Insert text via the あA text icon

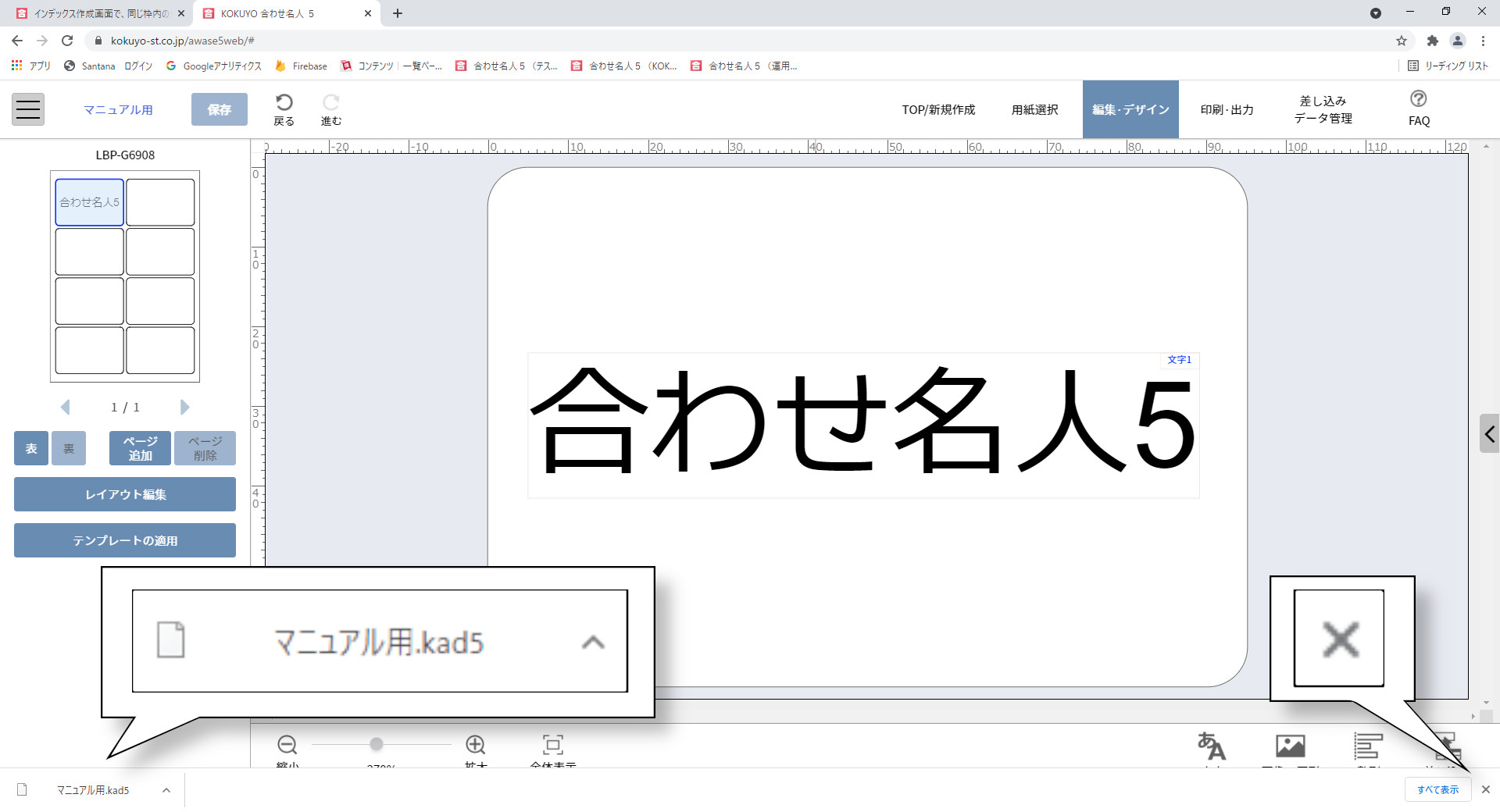(1212, 747)
